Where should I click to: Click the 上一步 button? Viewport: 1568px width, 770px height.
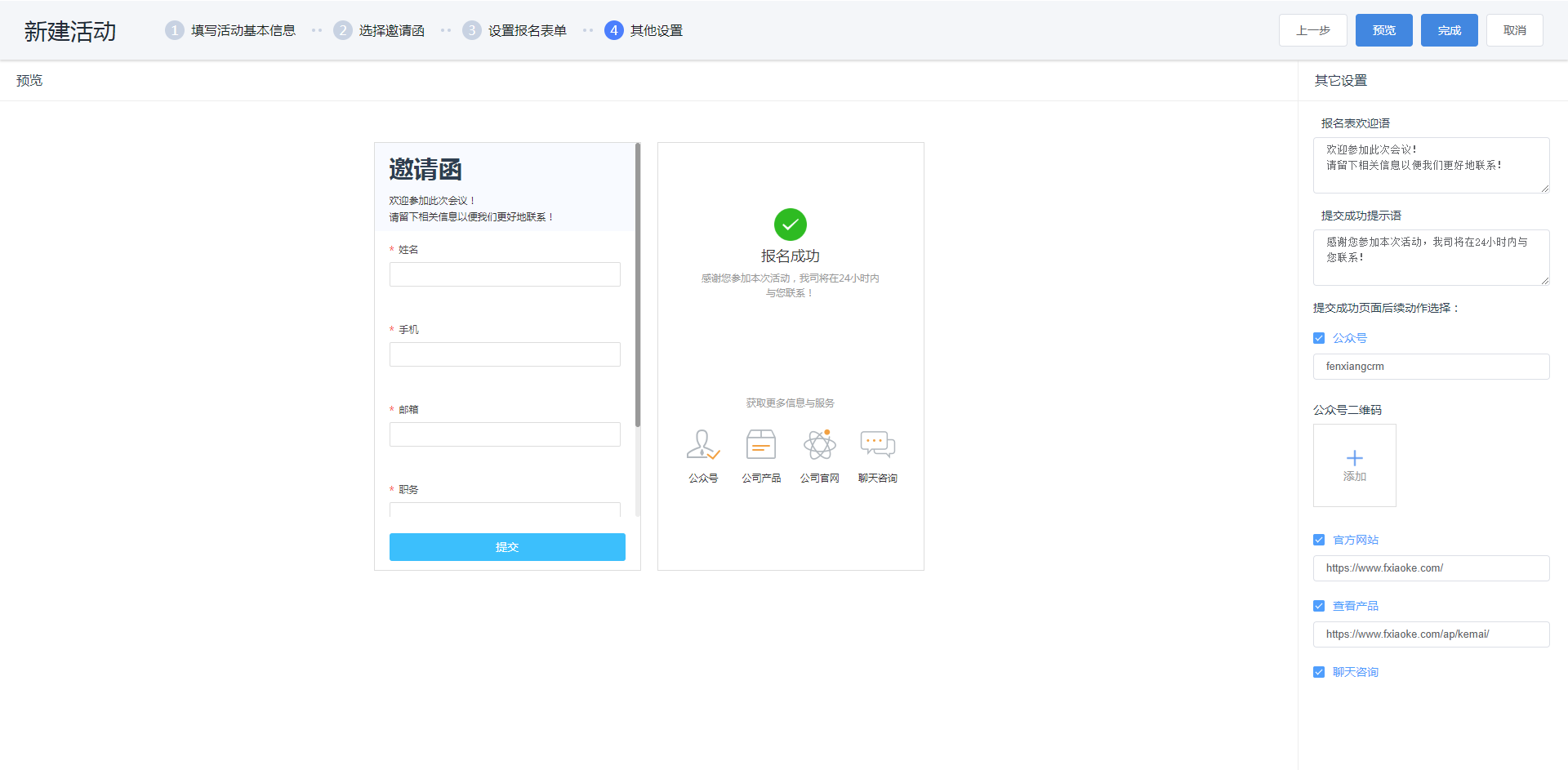[1312, 30]
